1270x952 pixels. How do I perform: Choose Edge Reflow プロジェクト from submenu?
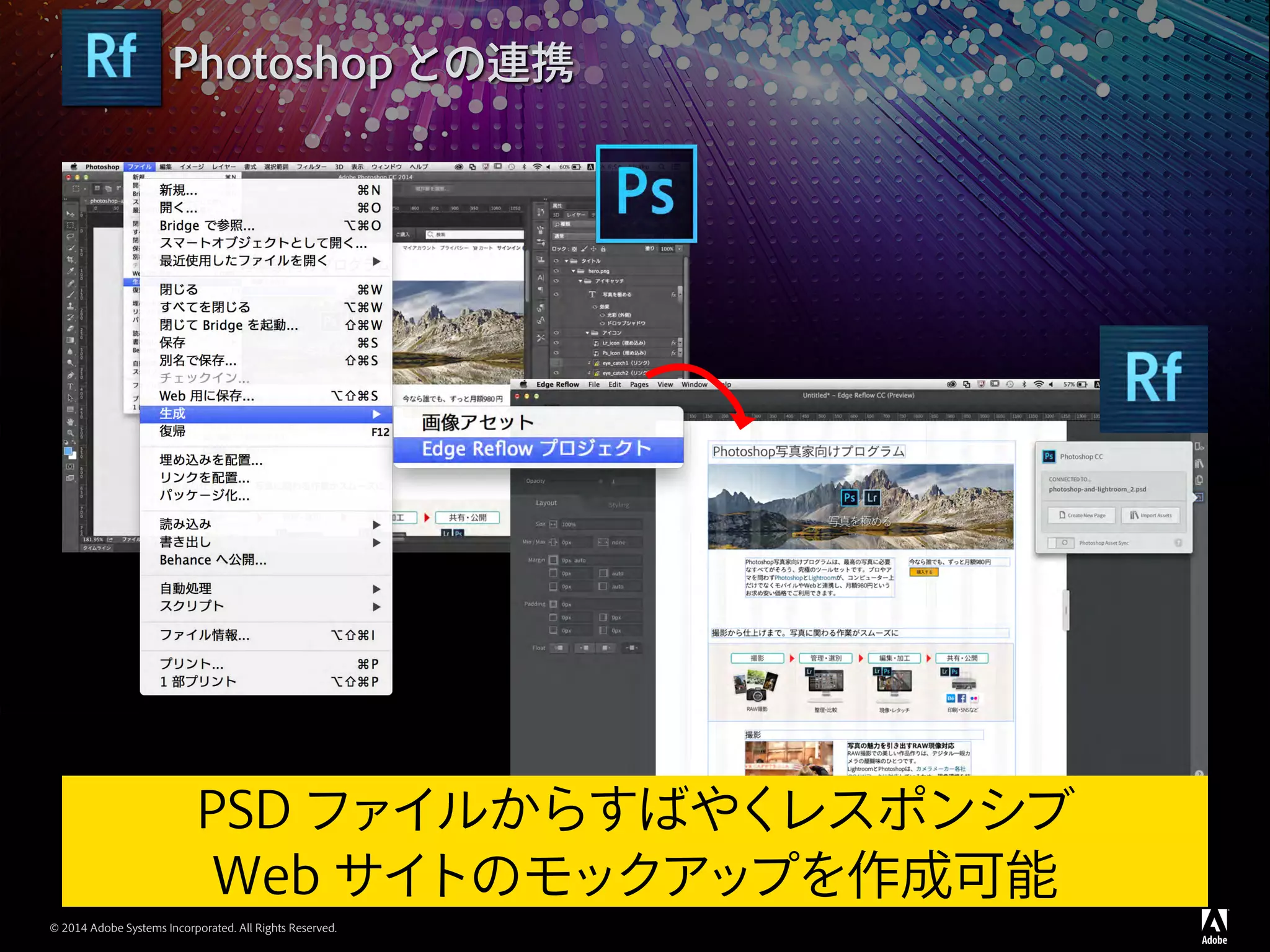pyautogui.click(x=538, y=449)
